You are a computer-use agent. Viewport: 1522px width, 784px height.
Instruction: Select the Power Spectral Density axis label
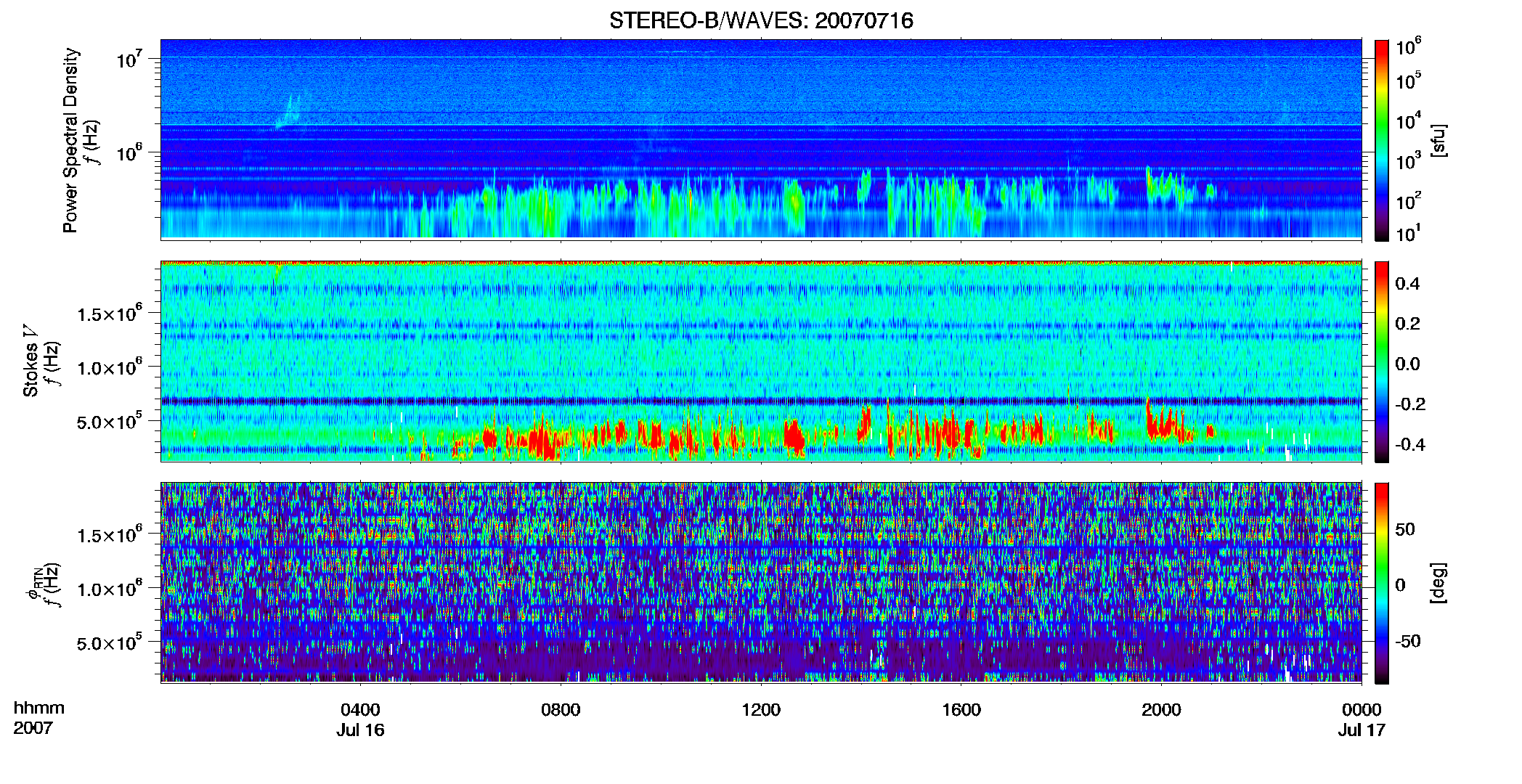click(70, 140)
